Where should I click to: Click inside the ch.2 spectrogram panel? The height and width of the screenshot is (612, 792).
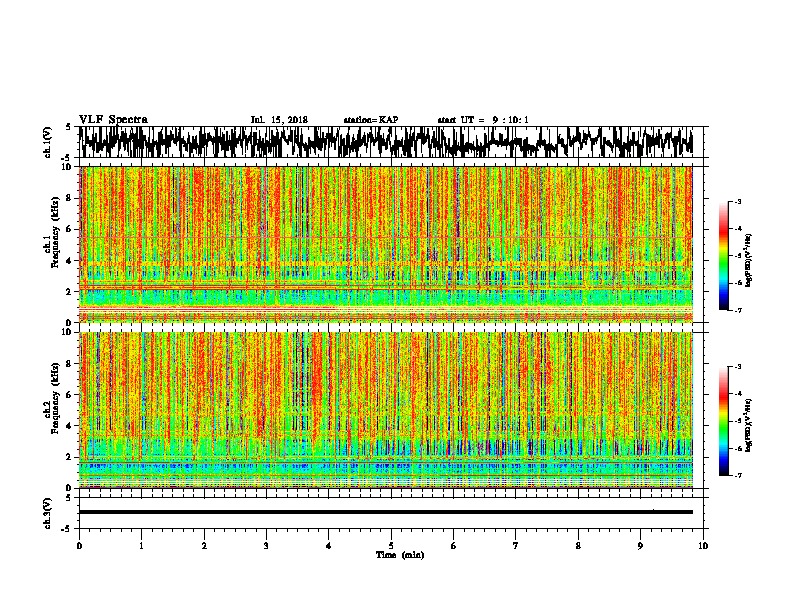[x=385, y=410]
